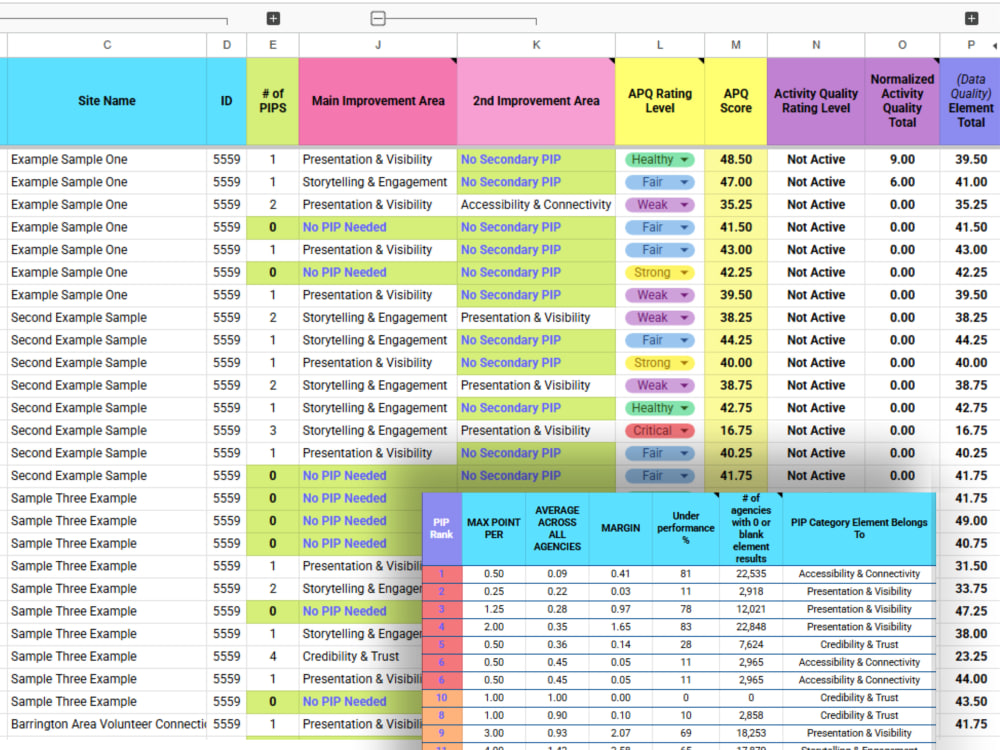The image size is (1000, 750).
Task: Select the element total cell 49.00
Action: click(970, 521)
